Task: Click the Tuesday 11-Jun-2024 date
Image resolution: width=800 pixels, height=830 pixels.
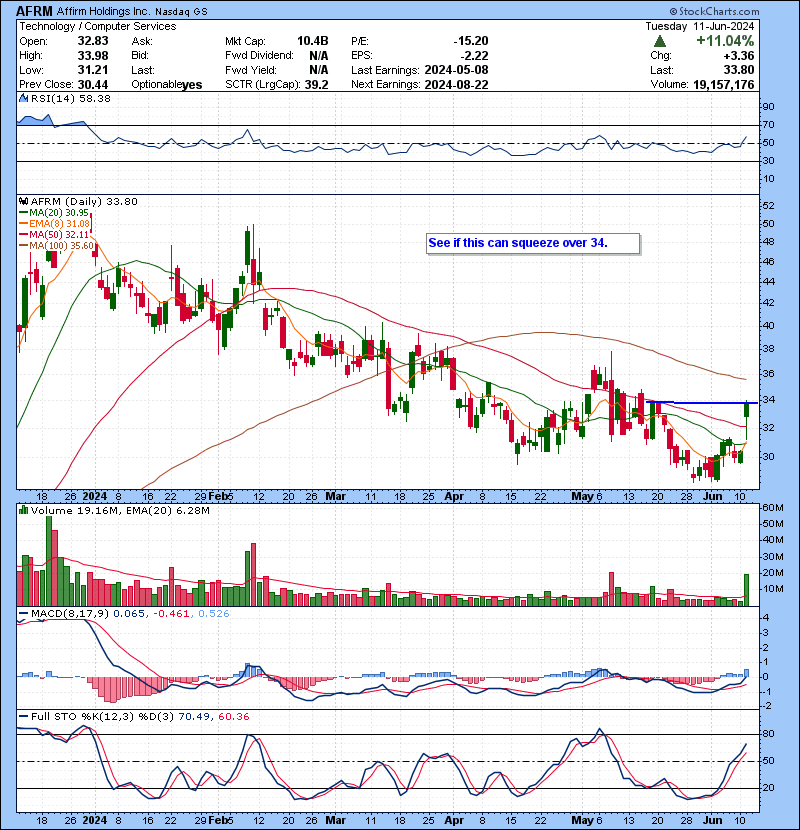Action: 699,26
